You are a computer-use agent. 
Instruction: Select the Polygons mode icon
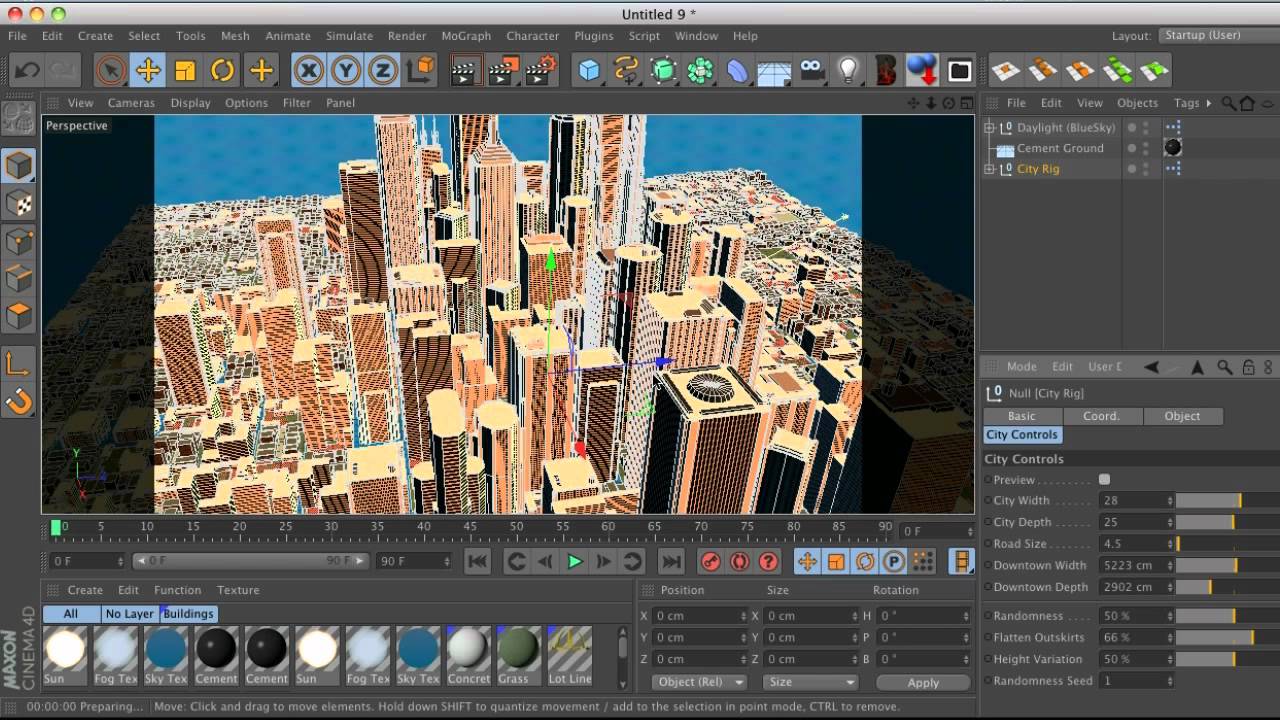click(18, 318)
